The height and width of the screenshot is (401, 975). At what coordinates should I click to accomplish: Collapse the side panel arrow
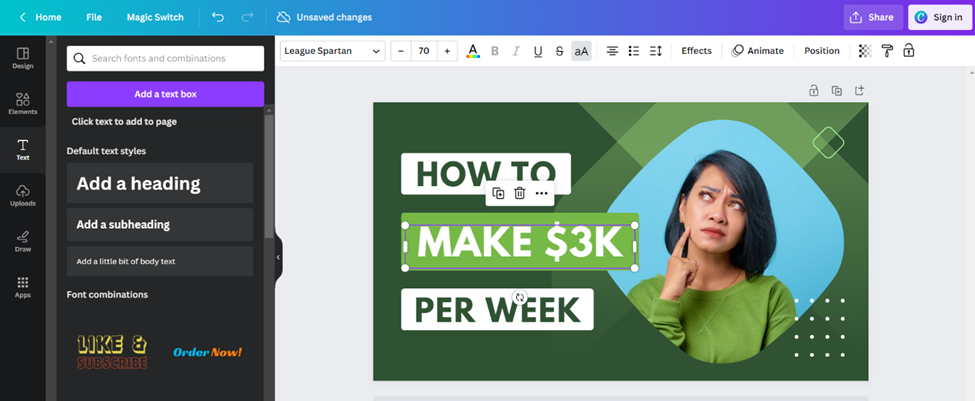click(x=278, y=257)
